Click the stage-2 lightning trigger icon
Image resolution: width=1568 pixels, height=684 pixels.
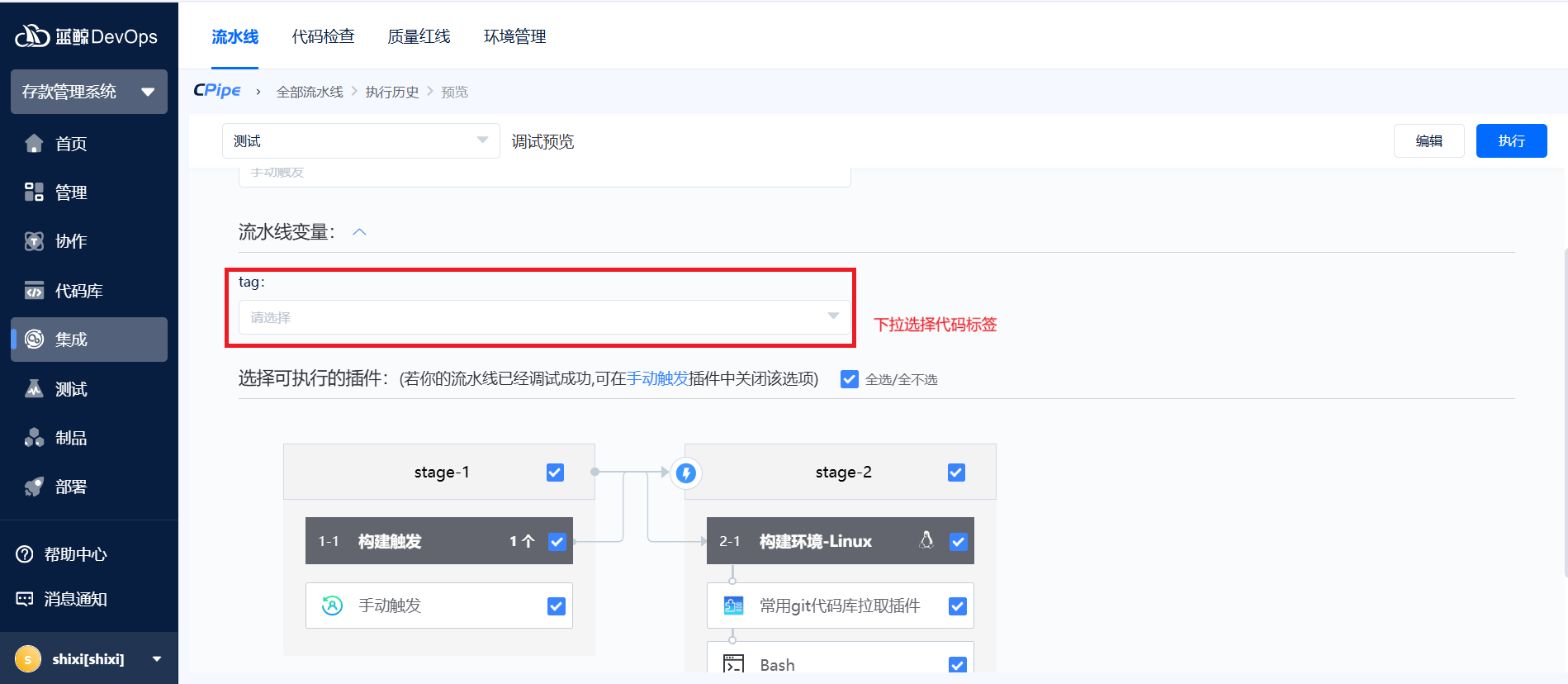[686, 473]
